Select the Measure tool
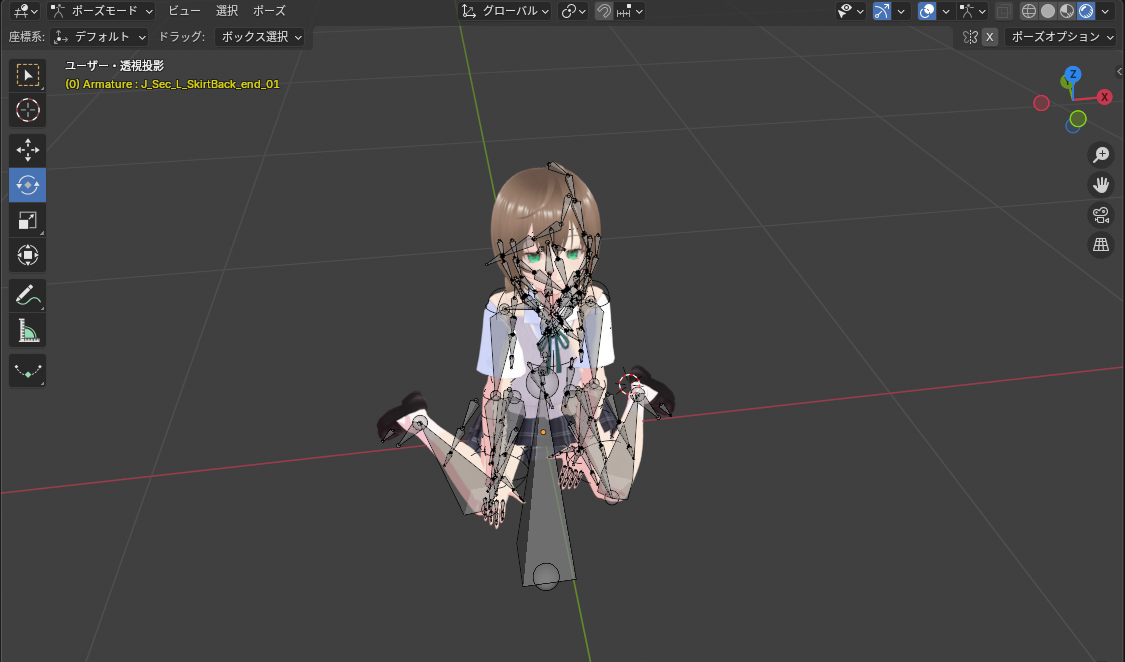1125x662 pixels. 27,330
